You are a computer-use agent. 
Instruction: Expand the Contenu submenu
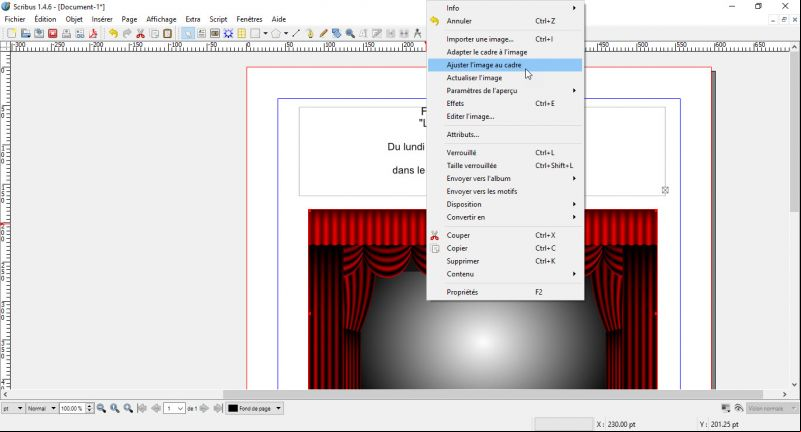pos(505,274)
